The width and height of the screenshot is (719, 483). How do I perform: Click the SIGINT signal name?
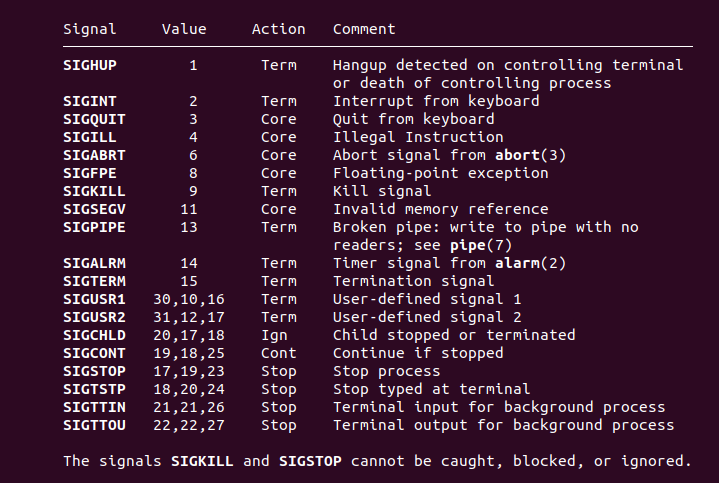pyautogui.click(x=89, y=101)
